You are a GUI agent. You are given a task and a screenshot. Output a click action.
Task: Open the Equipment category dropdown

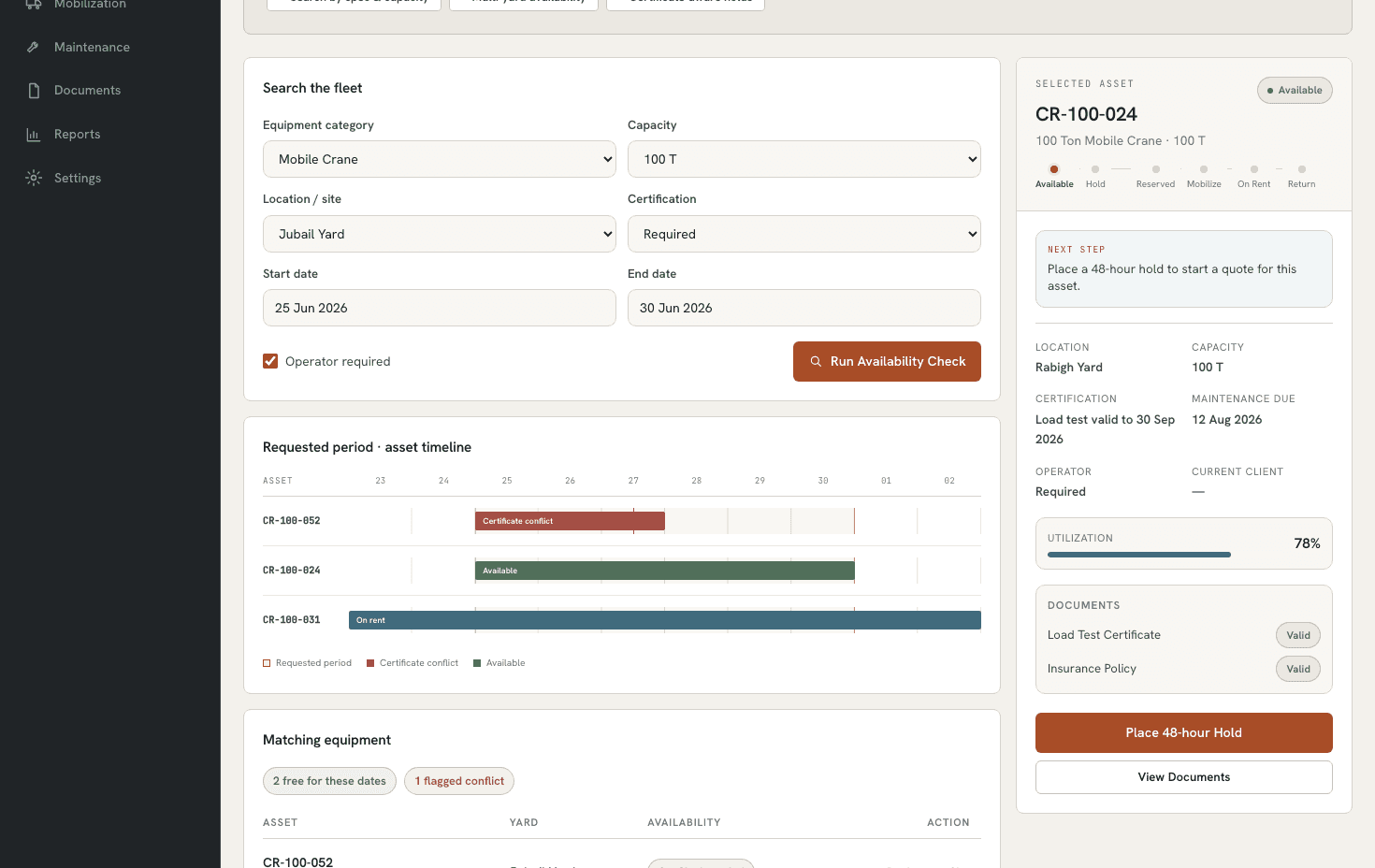tap(440, 159)
